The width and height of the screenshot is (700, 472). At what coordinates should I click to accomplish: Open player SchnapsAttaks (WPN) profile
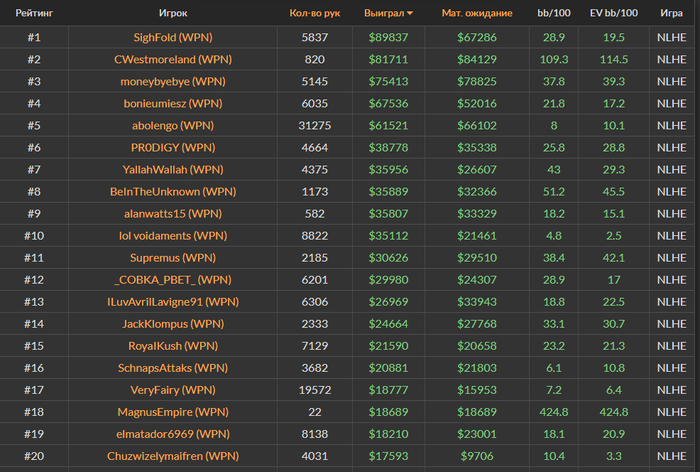point(173,368)
